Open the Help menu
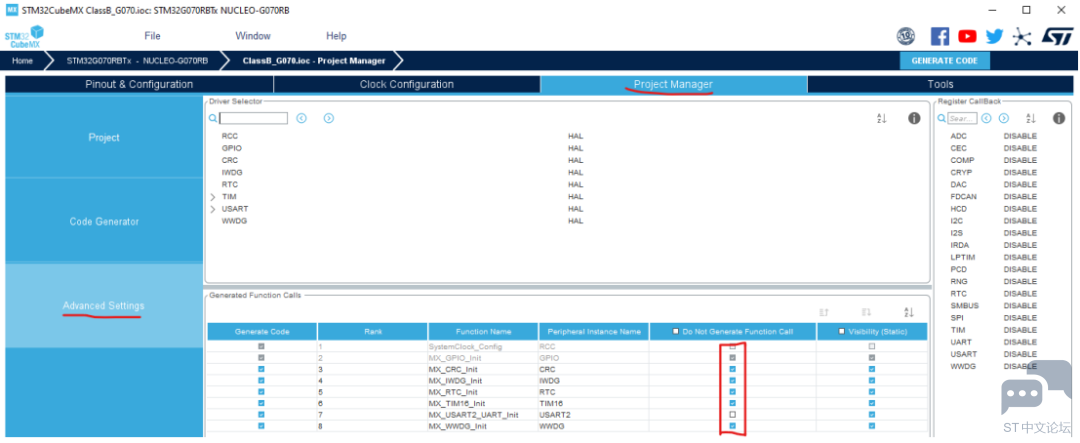The image size is (1080, 443). click(x=336, y=36)
